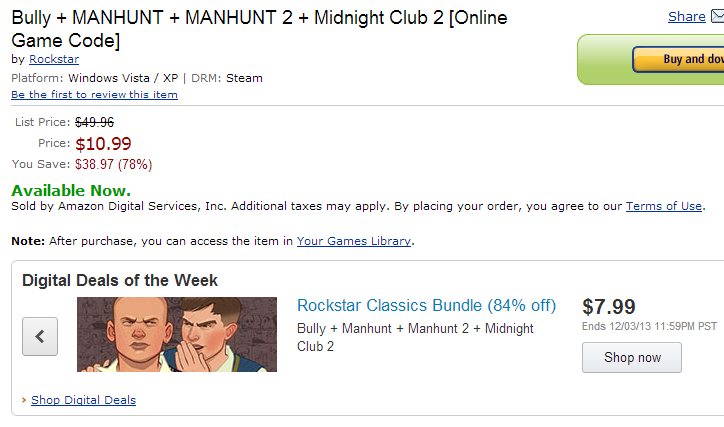The height and width of the screenshot is (427, 724).
Task: Click the Available Now status text
Action: [71, 191]
